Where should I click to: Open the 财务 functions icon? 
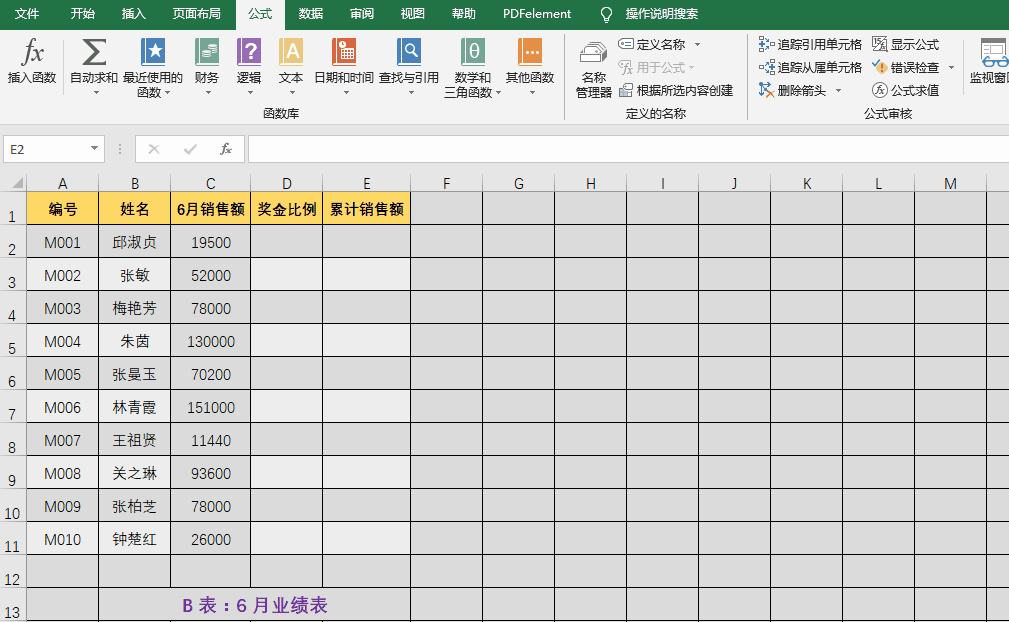point(207,51)
